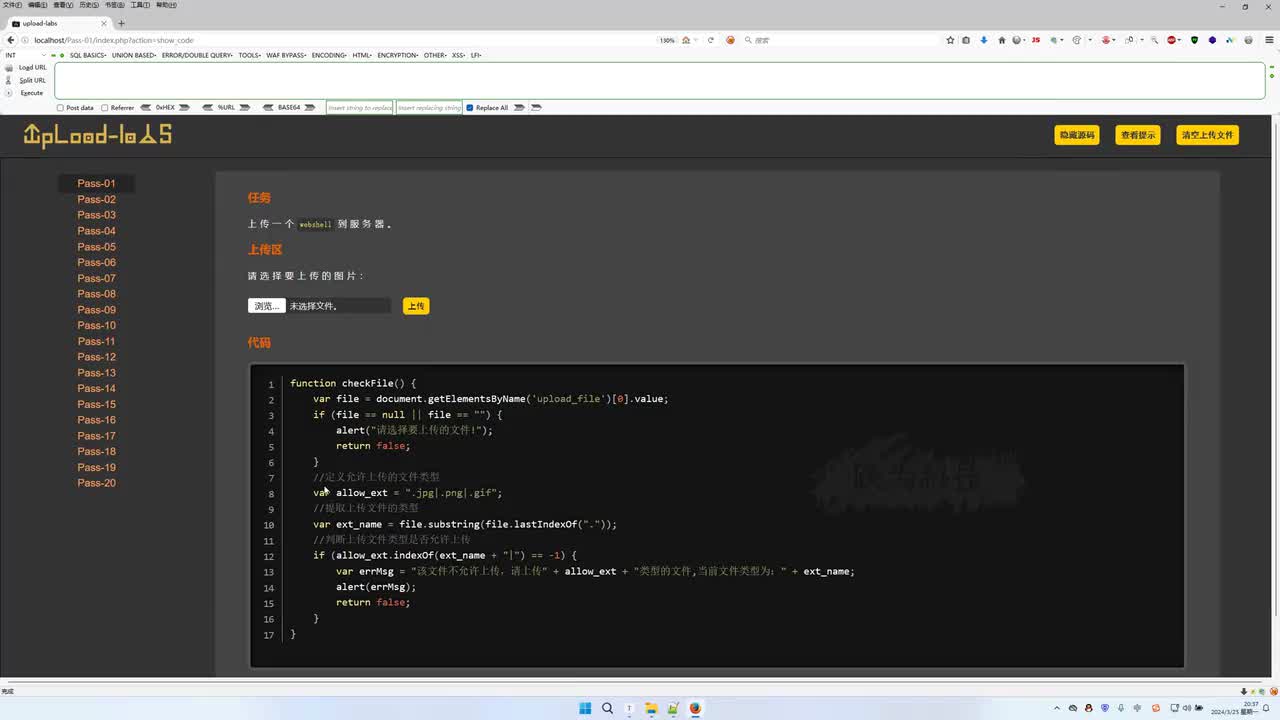Viewport: 1280px width, 720px height.
Task: Click the black home icon in toolbar
Action: coord(1000,40)
